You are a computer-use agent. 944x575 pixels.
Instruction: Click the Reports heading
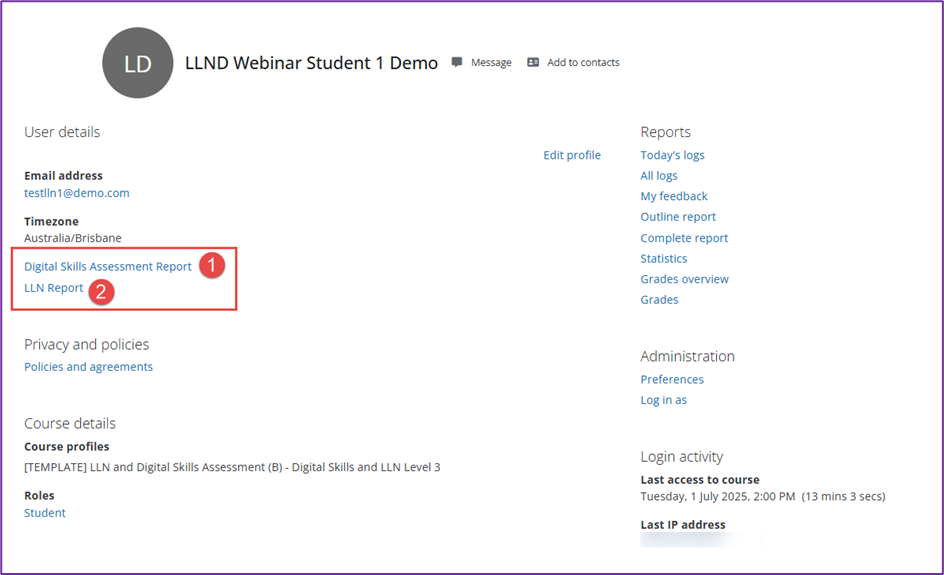665,132
